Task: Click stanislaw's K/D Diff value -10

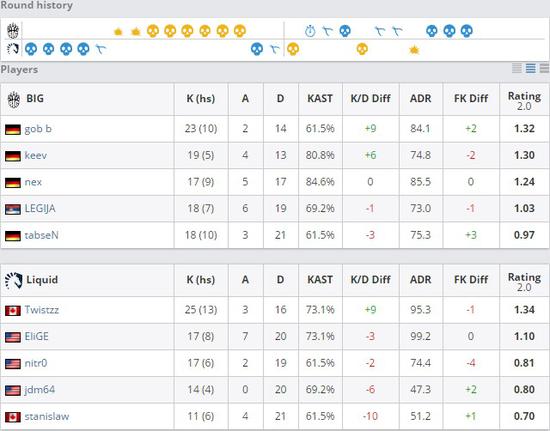Action: [x=370, y=417]
